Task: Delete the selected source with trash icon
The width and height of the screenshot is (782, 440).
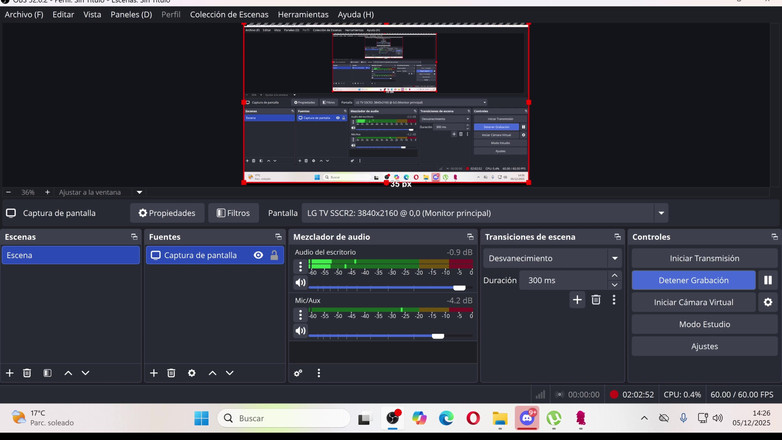Action: point(171,373)
